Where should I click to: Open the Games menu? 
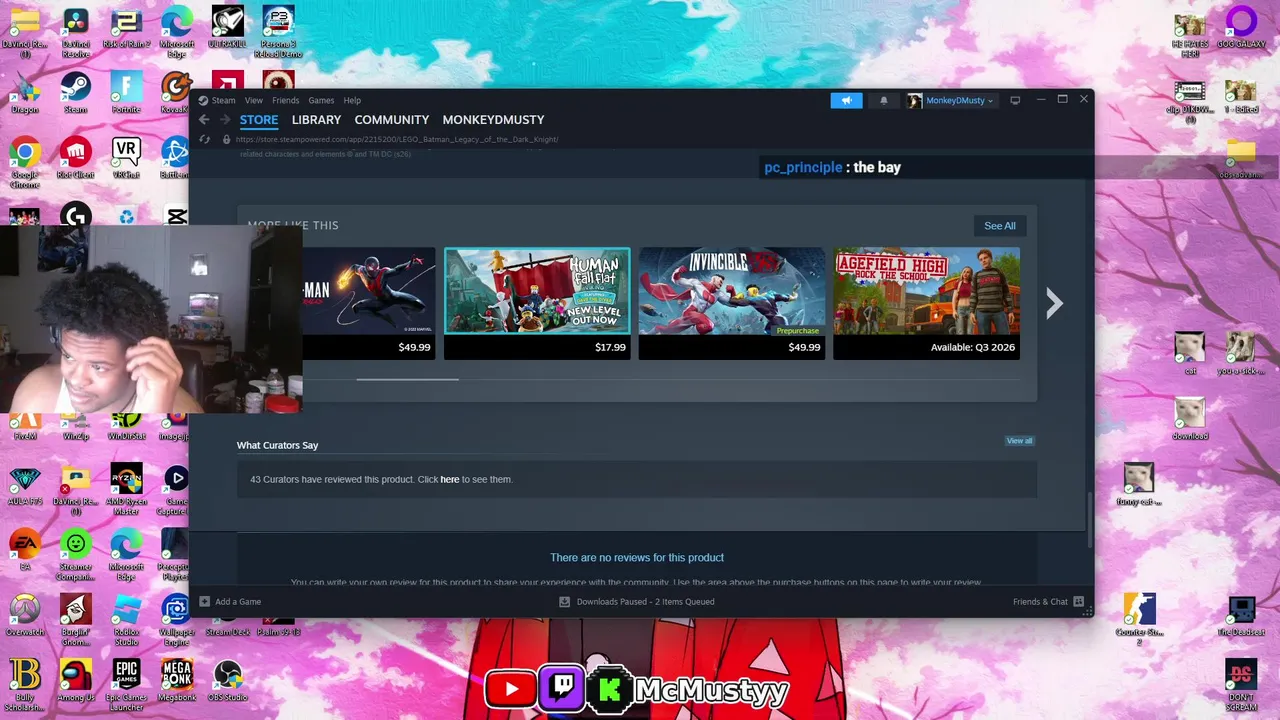(321, 100)
